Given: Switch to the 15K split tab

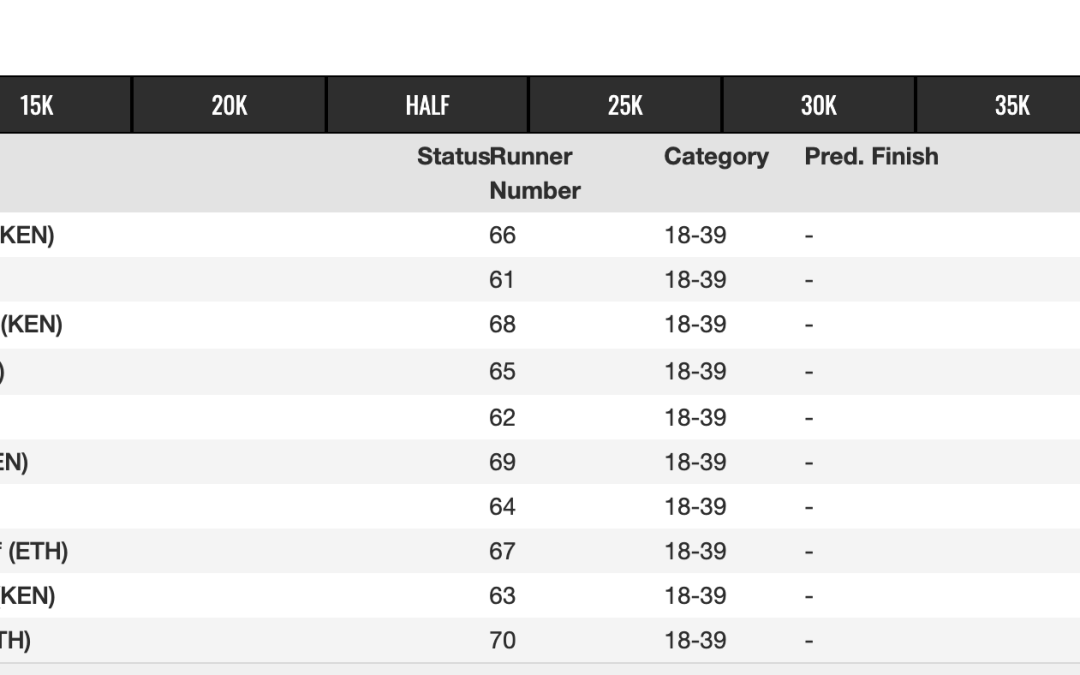Looking at the screenshot, I should tap(37, 105).
